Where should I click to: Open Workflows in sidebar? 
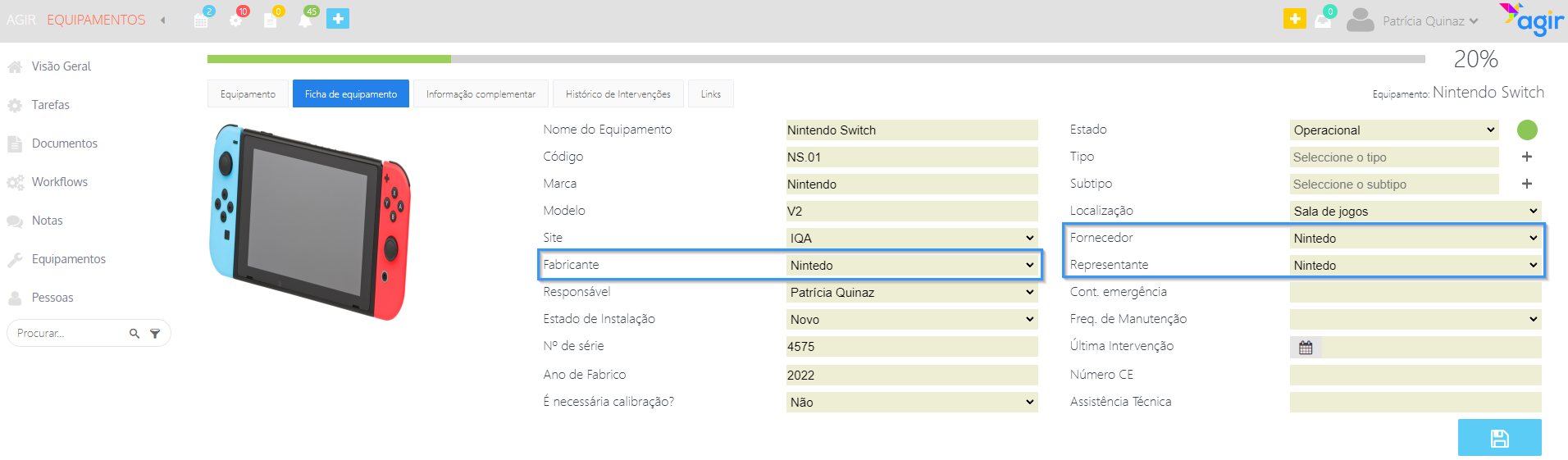pyautogui.click(x=60, y=182)
